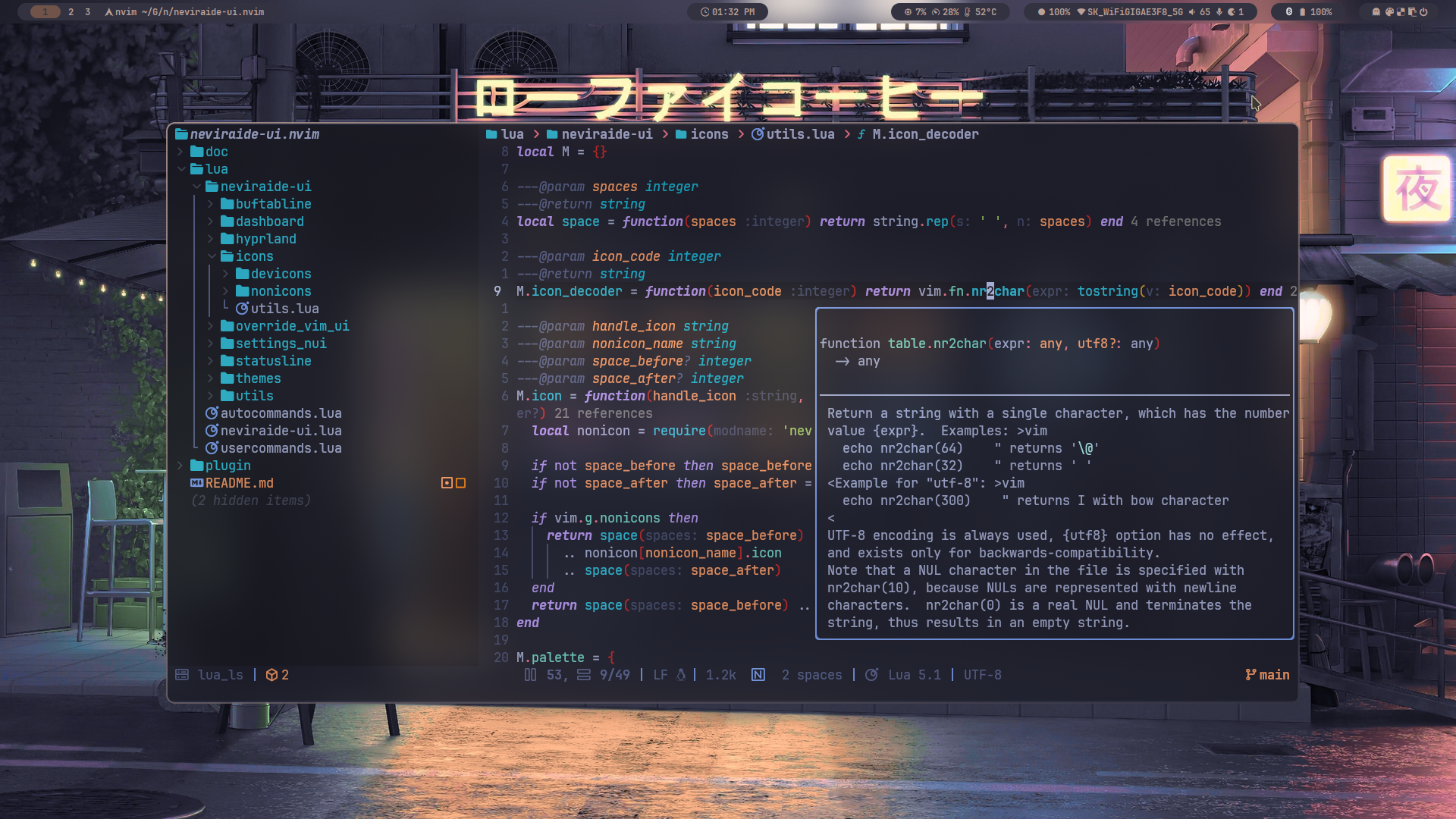Viewport: 1456px width, 819px height.
Task: Collapse the icons folder in tree
Action: [253, 256]
